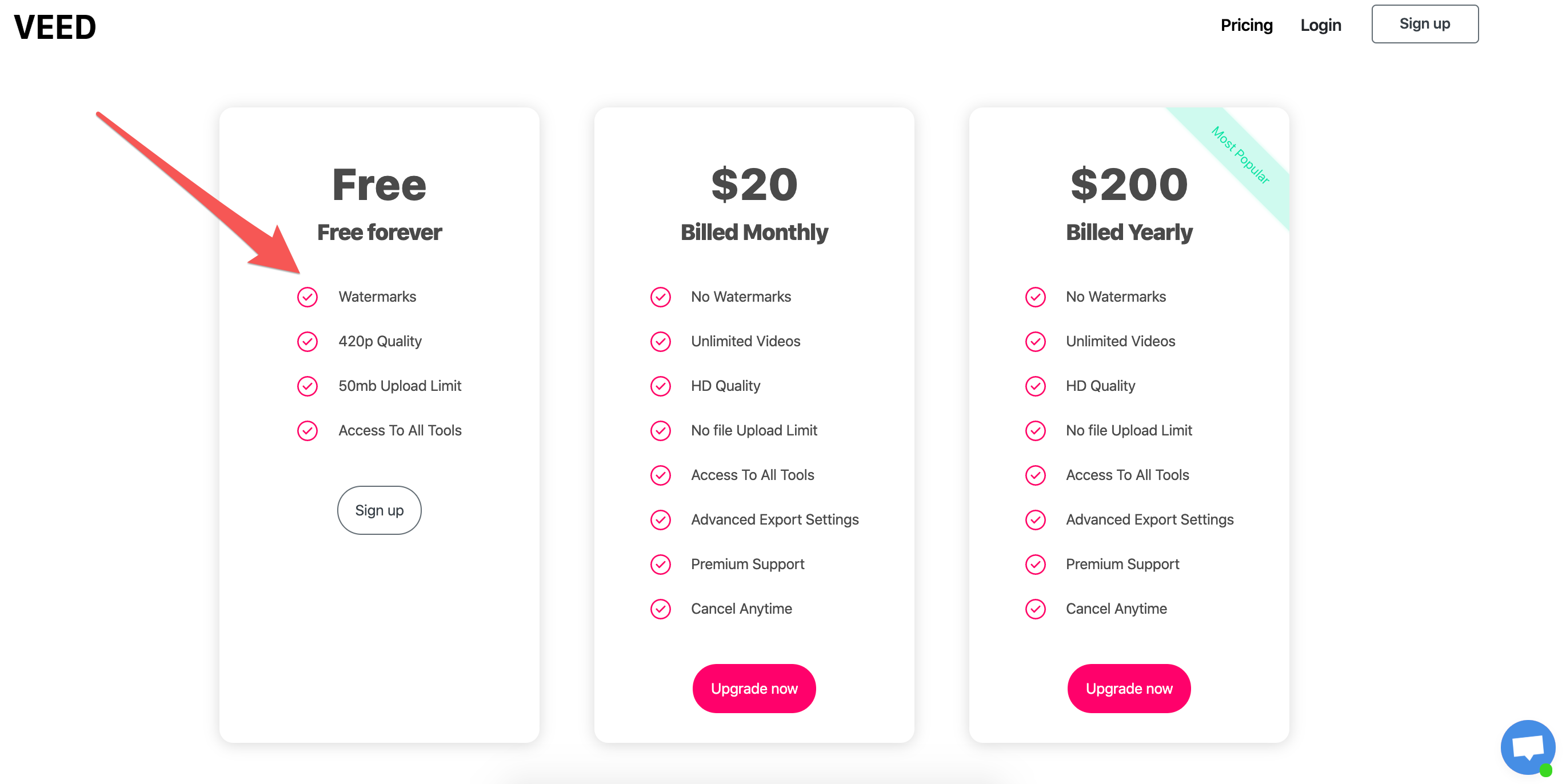Click the checkmark icon beside Watermarks
Screen dimensions: 1566x784
307,297
